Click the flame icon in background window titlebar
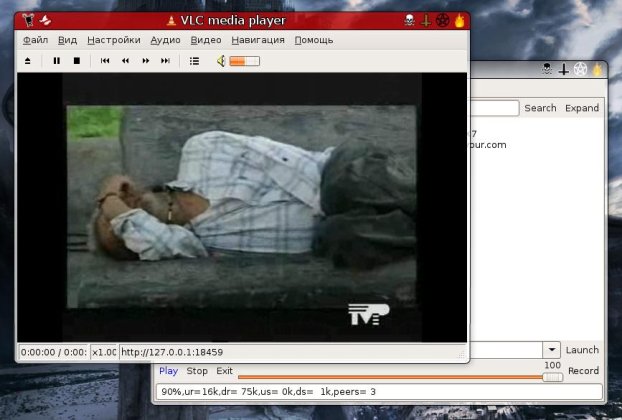Screen dimensions: 622x420 point(597,70)
